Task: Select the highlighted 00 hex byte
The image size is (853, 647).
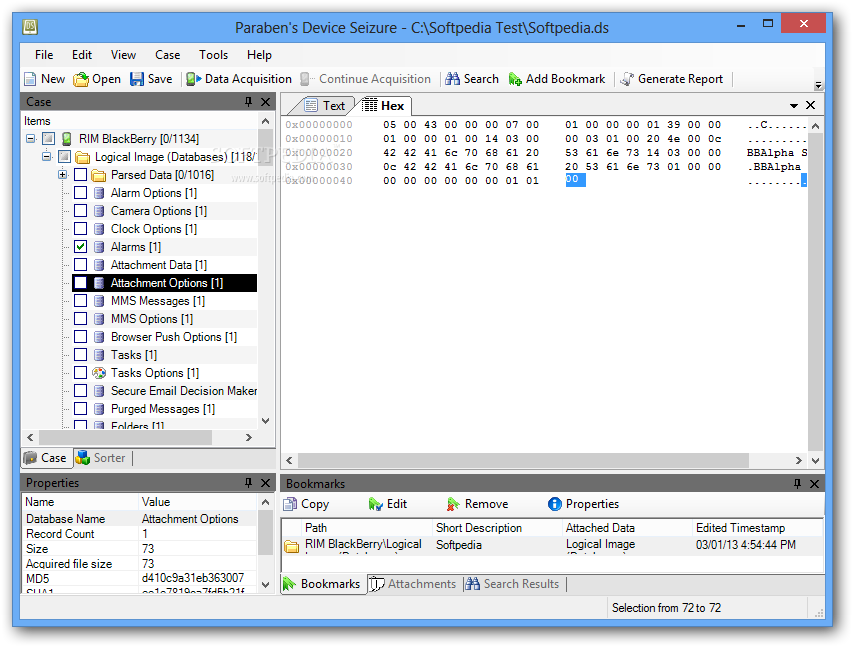Action: pos(574,180)
